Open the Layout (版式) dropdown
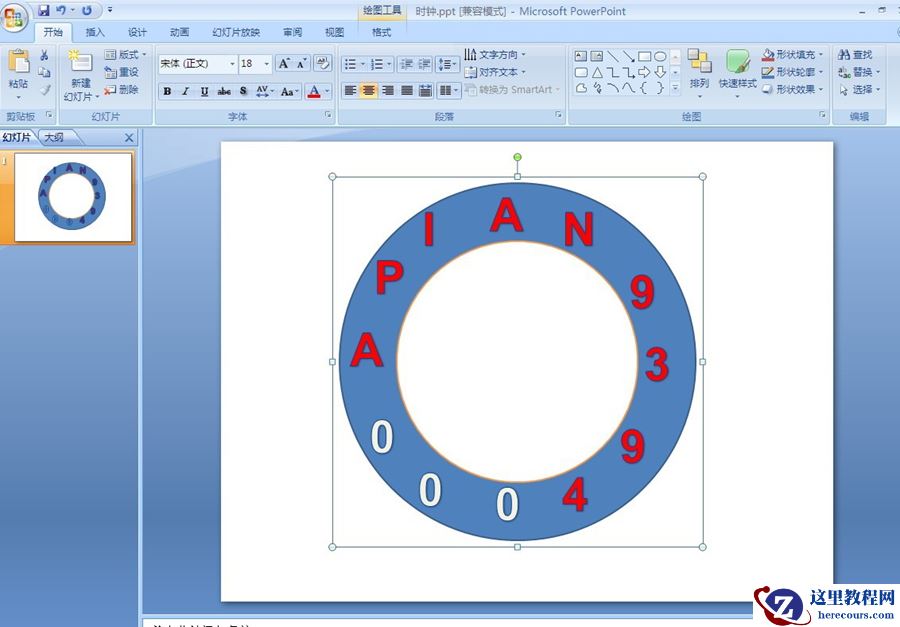Screen dimensions: 900x627 126,55
